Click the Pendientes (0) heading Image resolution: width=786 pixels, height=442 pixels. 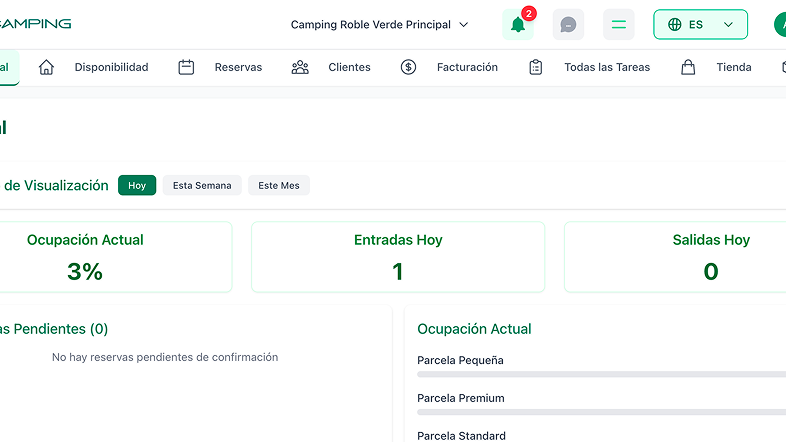pos(54,329)
